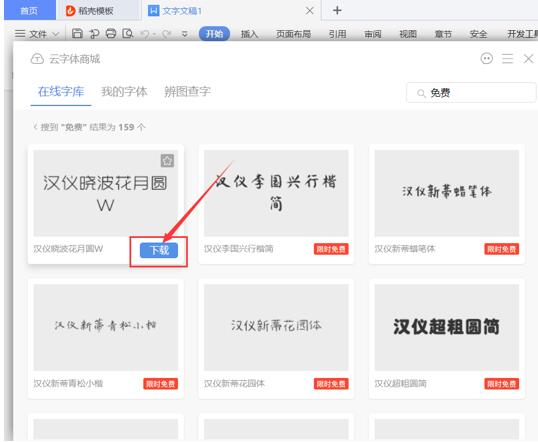Click the smiley feedback icon in the font store
Screen dimensions: 538x442
[487, 58]
